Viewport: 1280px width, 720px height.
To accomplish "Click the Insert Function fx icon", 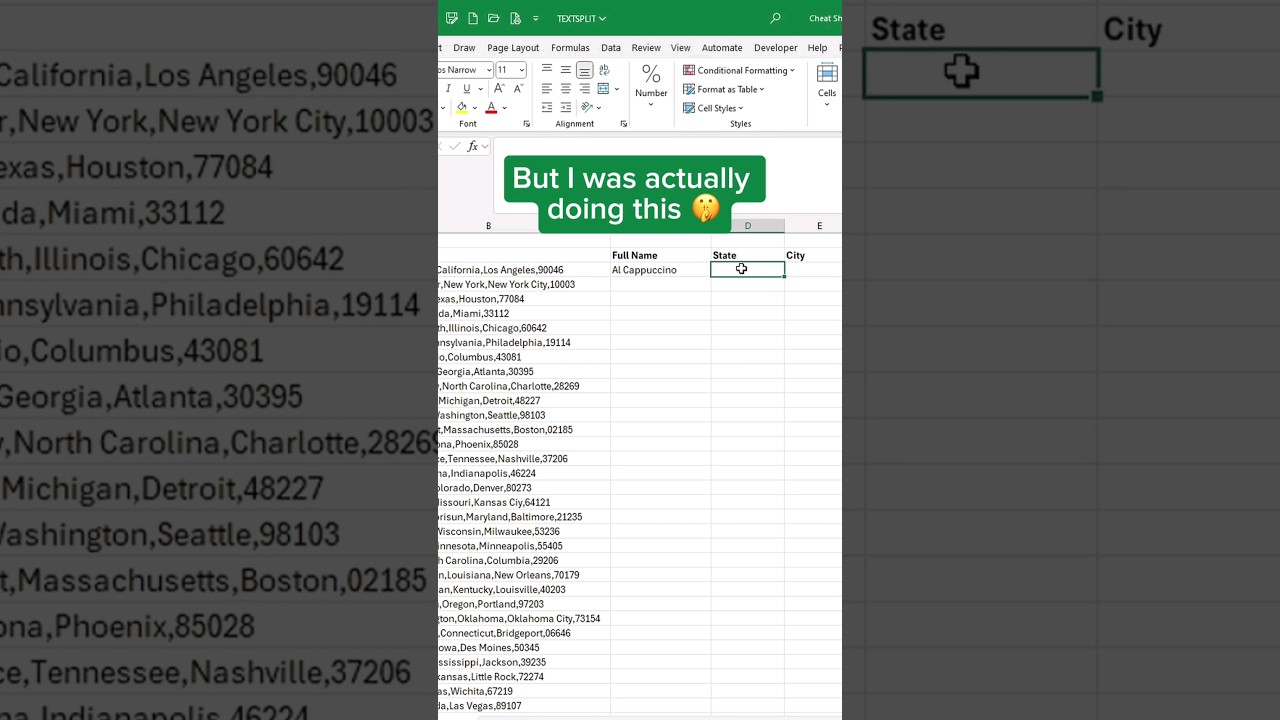I will pyautogui.click(x=473, y=146).
